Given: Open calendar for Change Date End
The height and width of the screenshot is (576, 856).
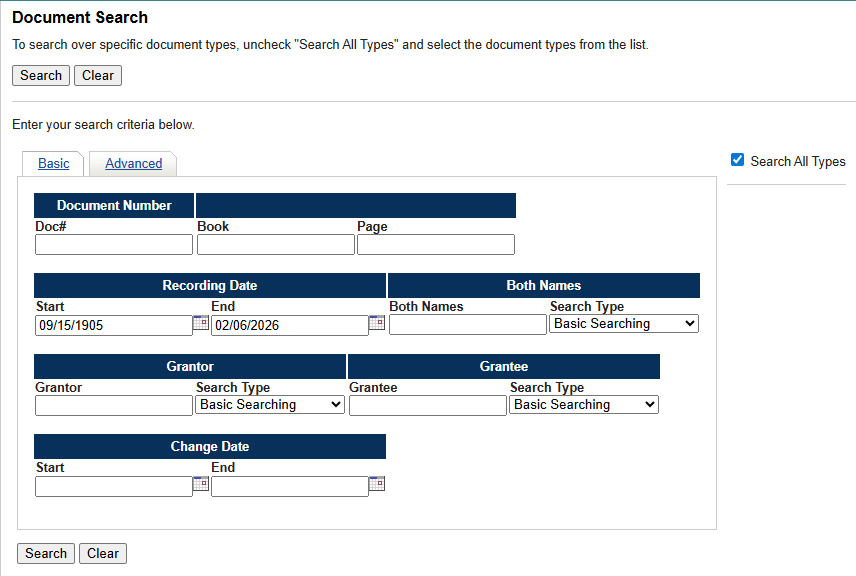Looking at the screenshot, I should [377, 484].
